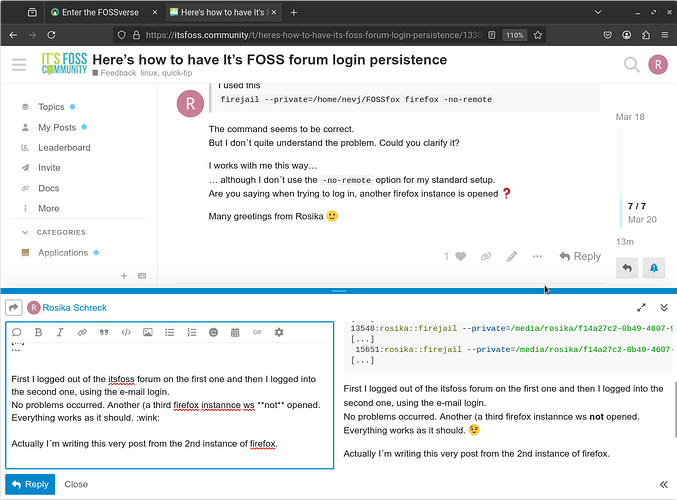Expand More in the sidebar

pyautogui.click(x=48, y=209)
